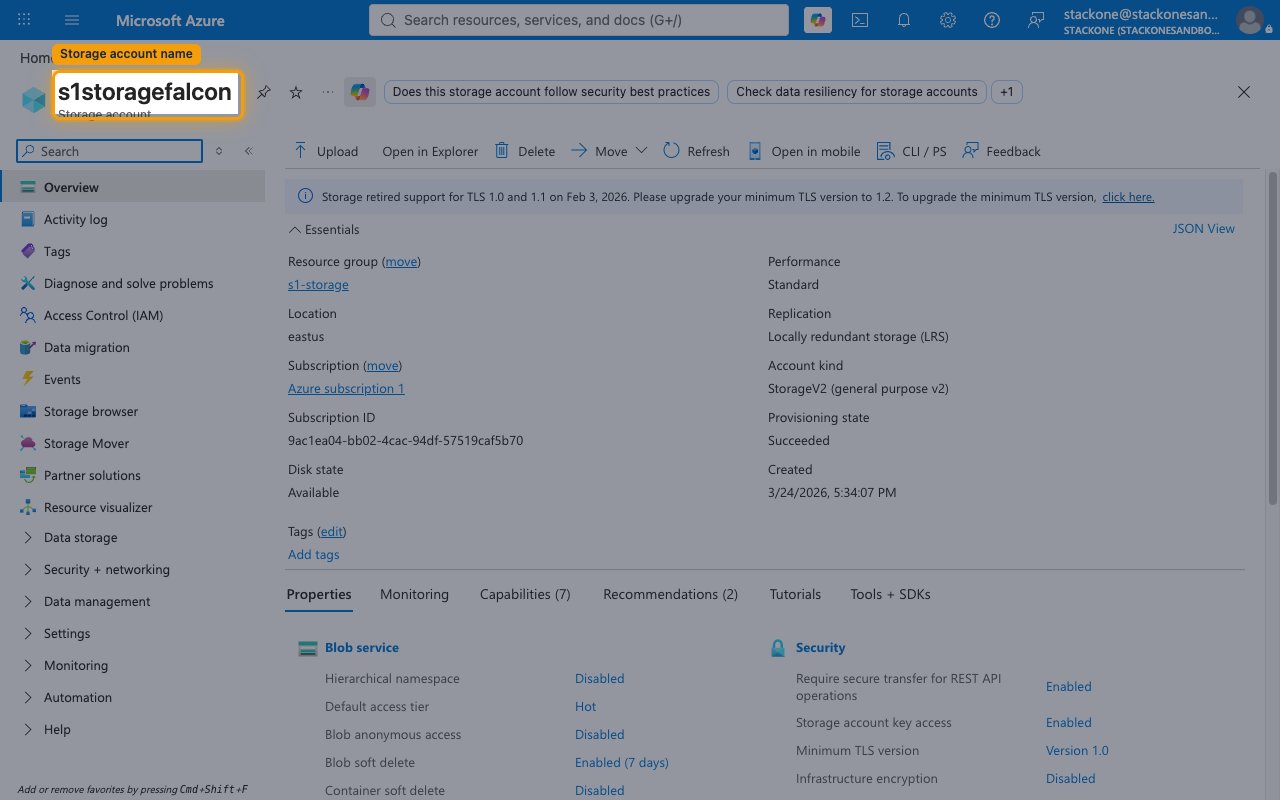The width and height of the screenshot is (1280, 800).
Task: Select Overview in the sidebar
Action: [133, 187]
